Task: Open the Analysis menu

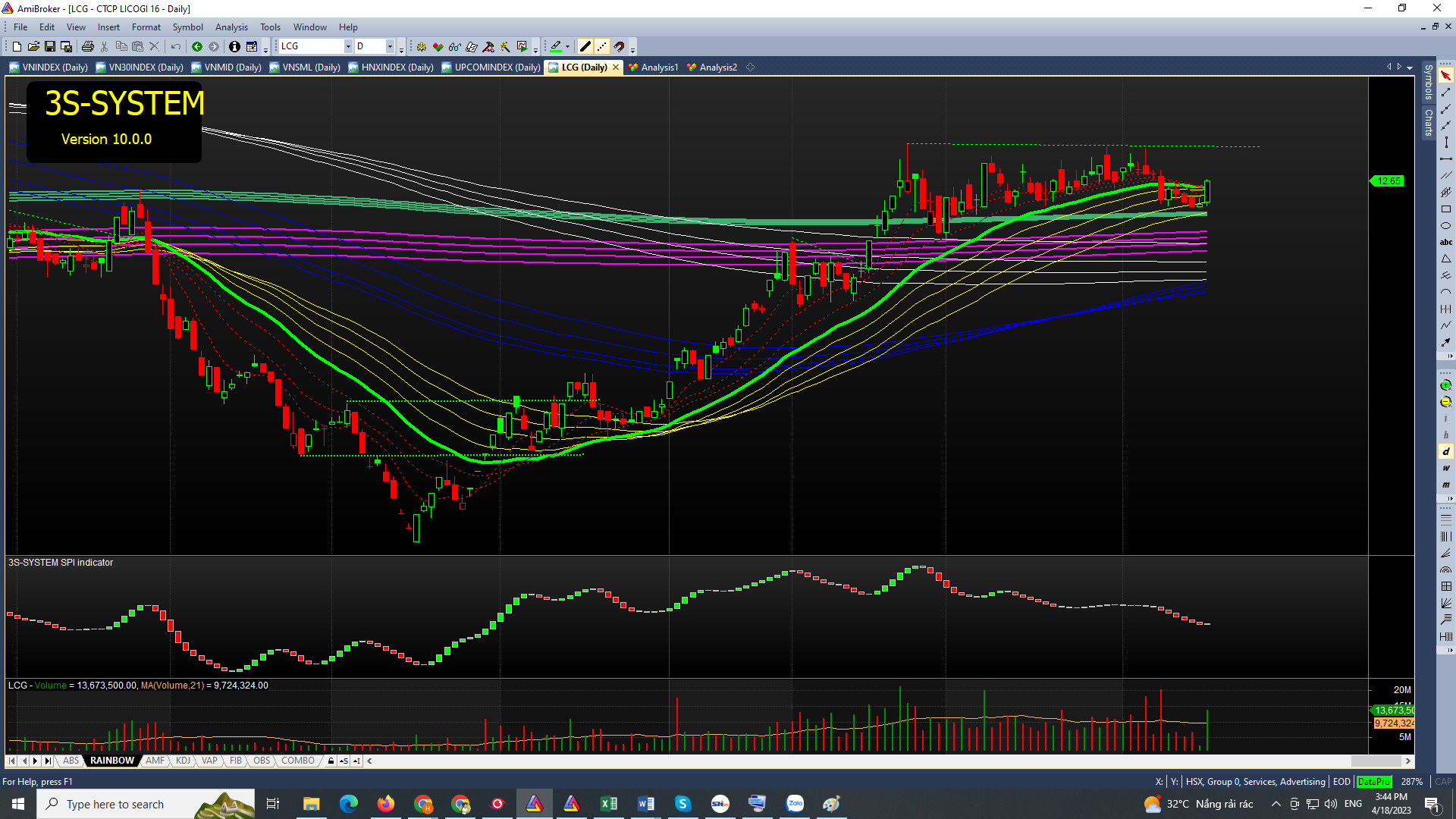Action: pyautogui.click(x=231, y=27)
